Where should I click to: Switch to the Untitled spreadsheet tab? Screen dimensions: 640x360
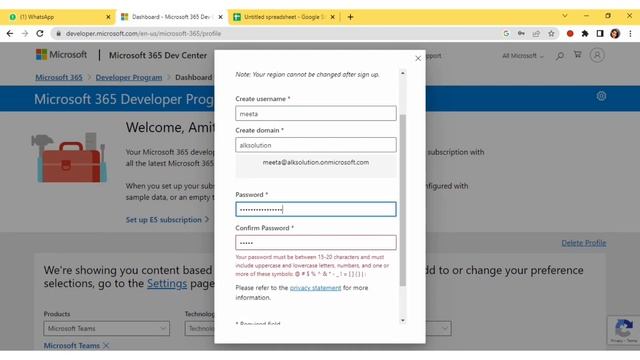pyautogui.click(x=283, y=17)
